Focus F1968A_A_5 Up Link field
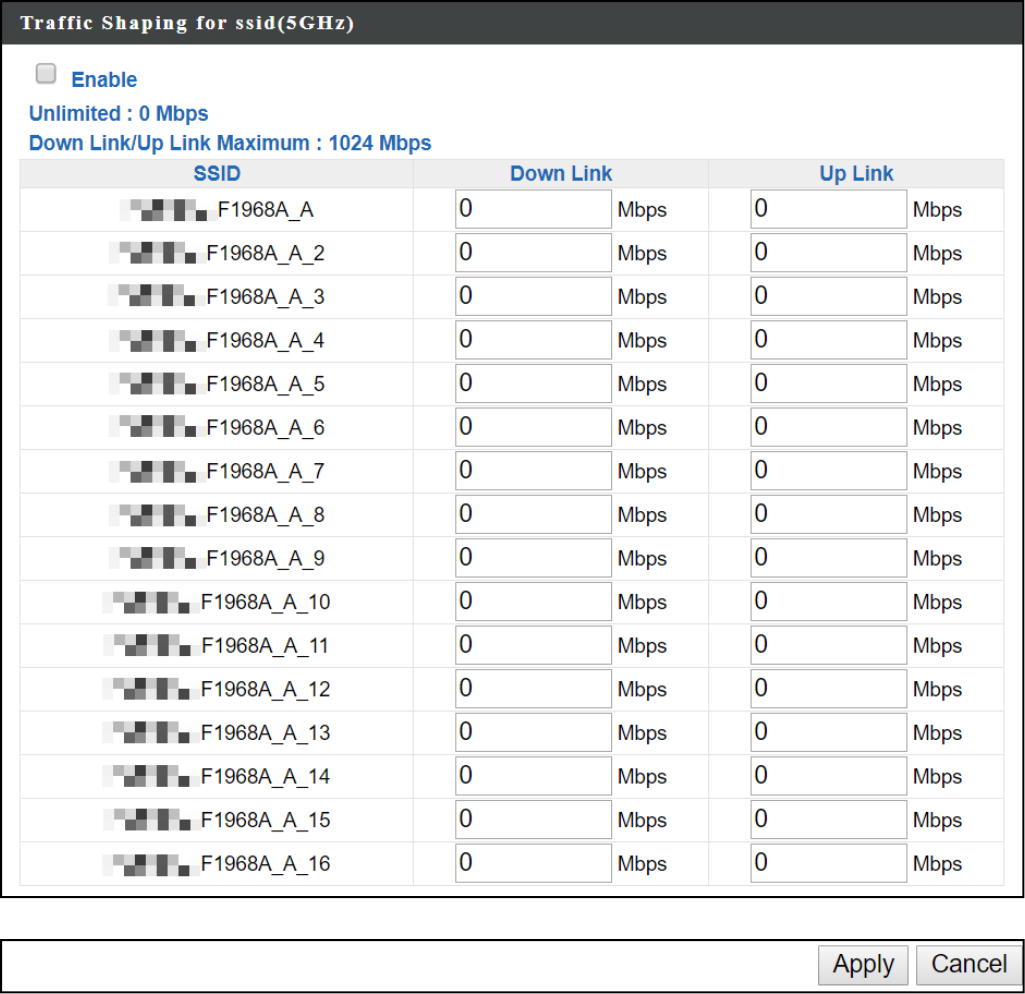 click(829, 384)
